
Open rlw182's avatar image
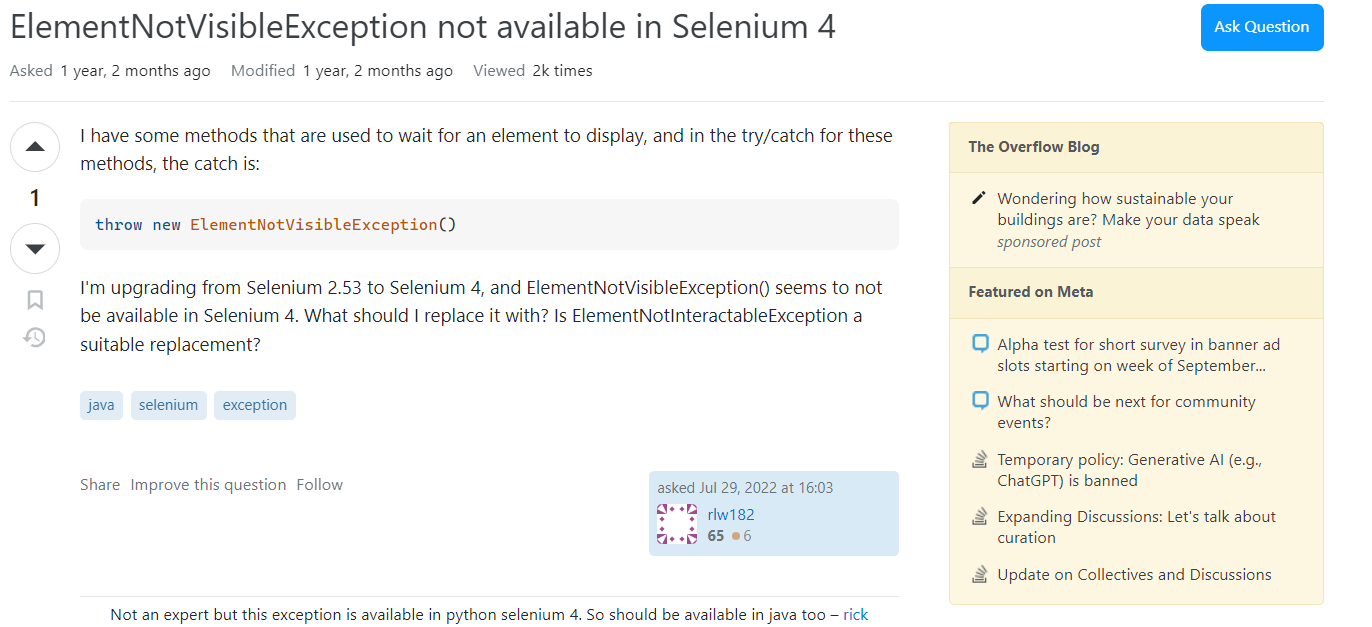677,524
